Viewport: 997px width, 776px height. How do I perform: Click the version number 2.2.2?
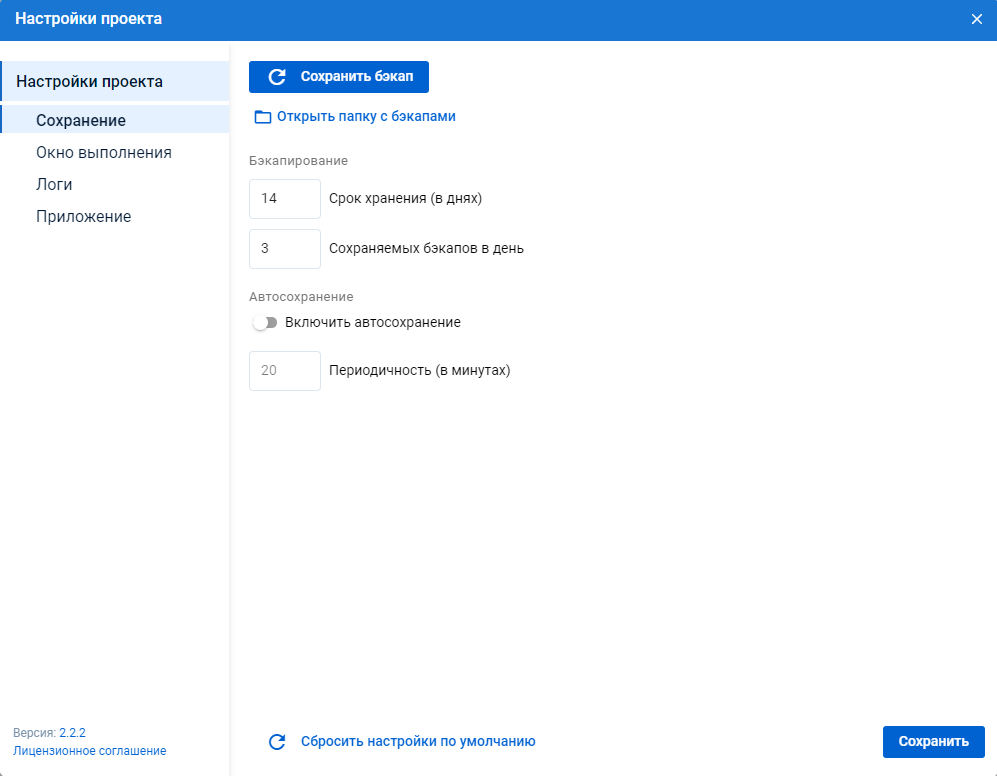(72, 733)
